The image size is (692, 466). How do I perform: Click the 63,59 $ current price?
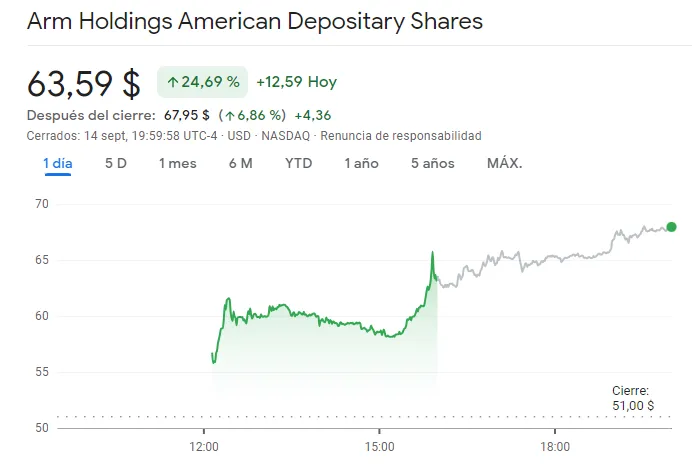(x=84, y=82)
